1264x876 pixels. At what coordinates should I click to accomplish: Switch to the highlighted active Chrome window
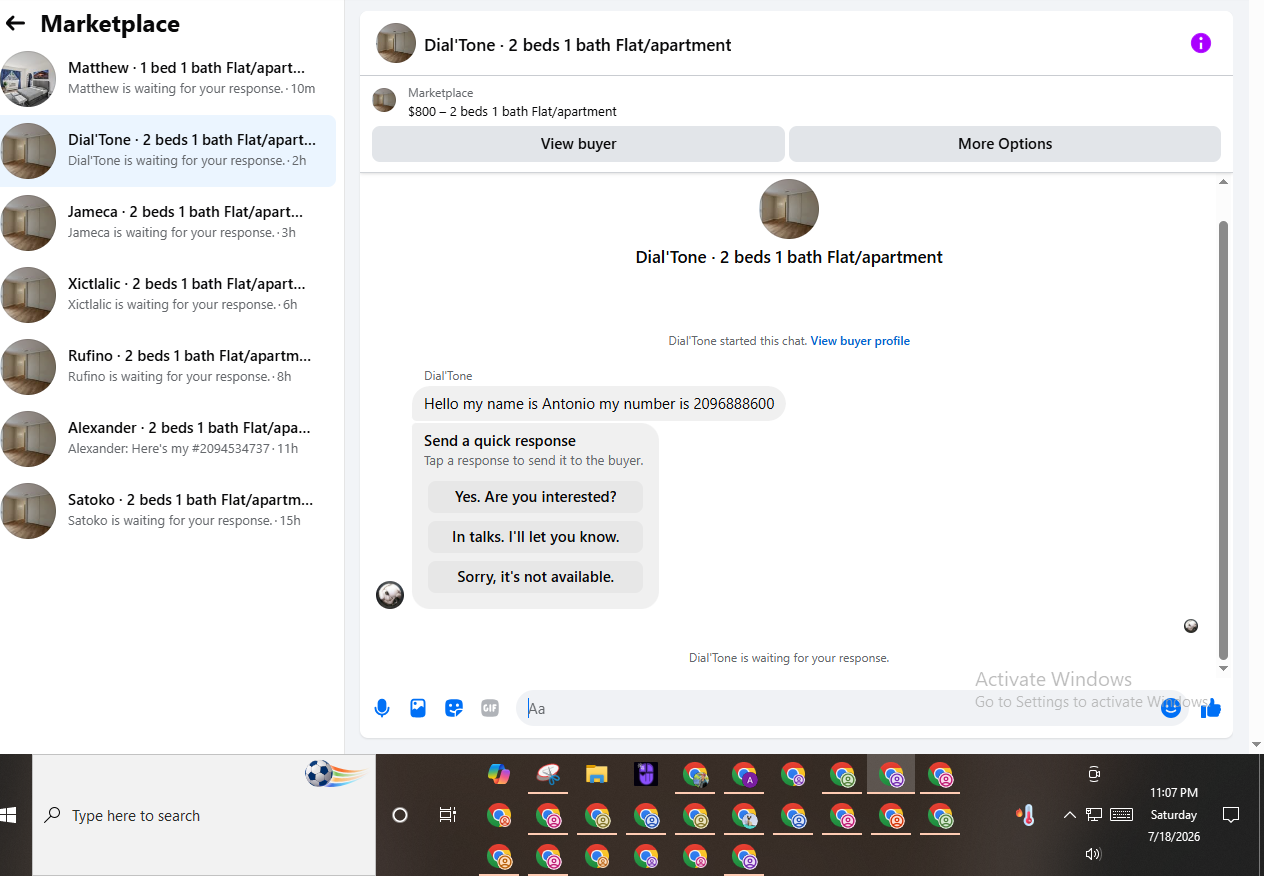coord(891,774)
